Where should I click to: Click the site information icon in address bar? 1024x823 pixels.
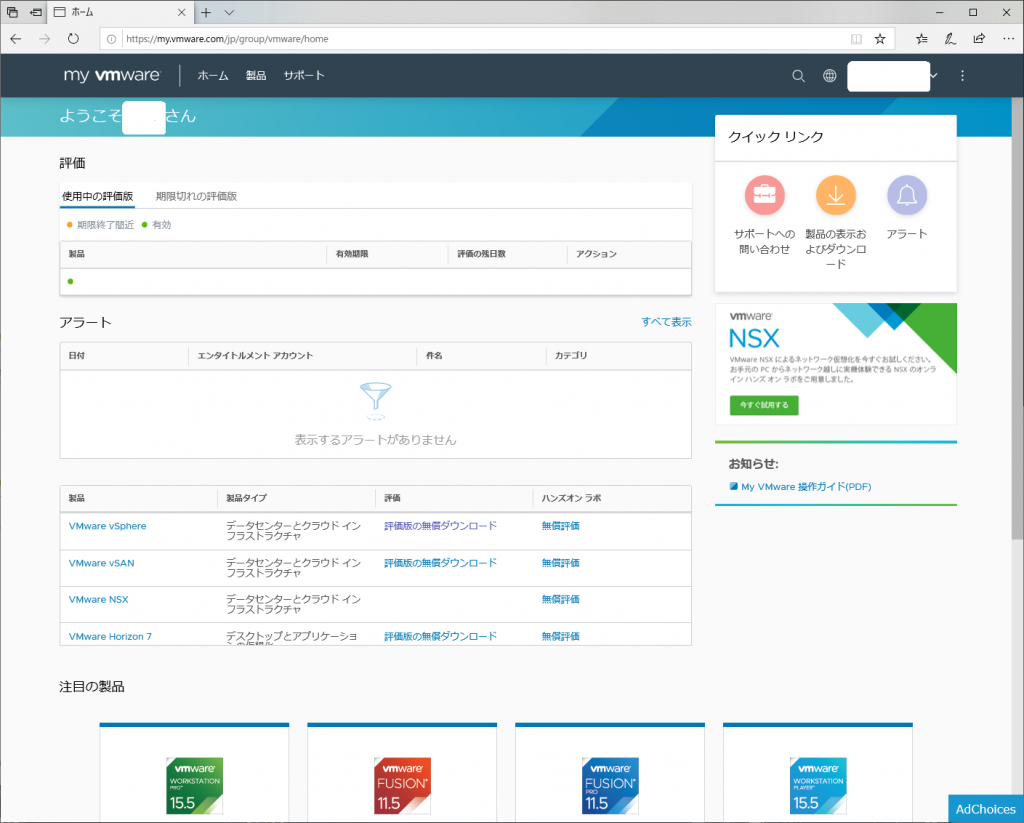tap(112, 39)
